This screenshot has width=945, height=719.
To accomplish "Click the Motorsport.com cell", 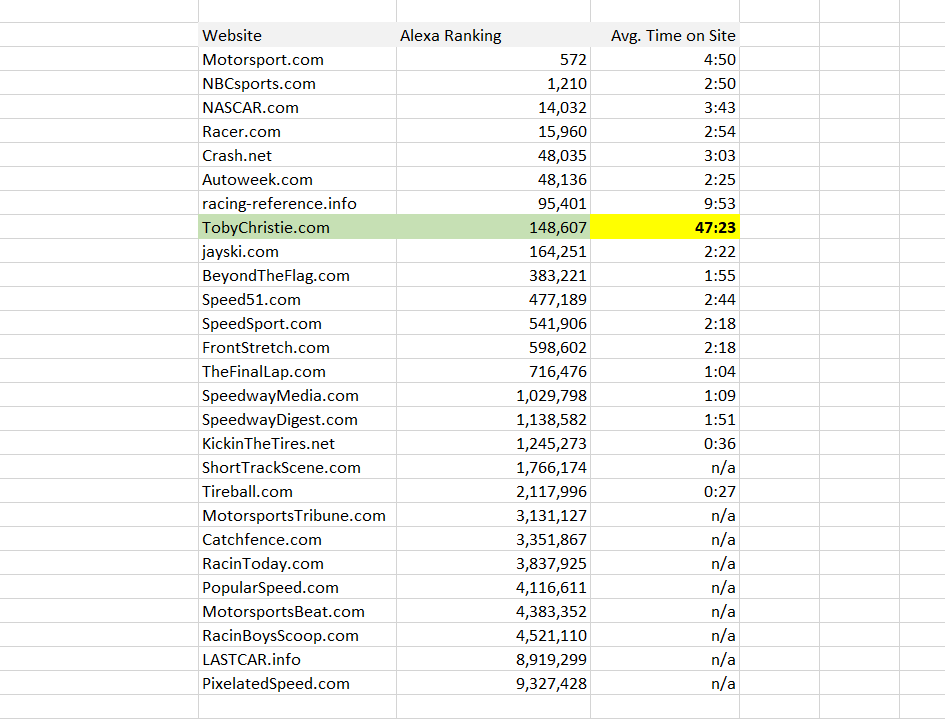I will (x=297, y=60).
